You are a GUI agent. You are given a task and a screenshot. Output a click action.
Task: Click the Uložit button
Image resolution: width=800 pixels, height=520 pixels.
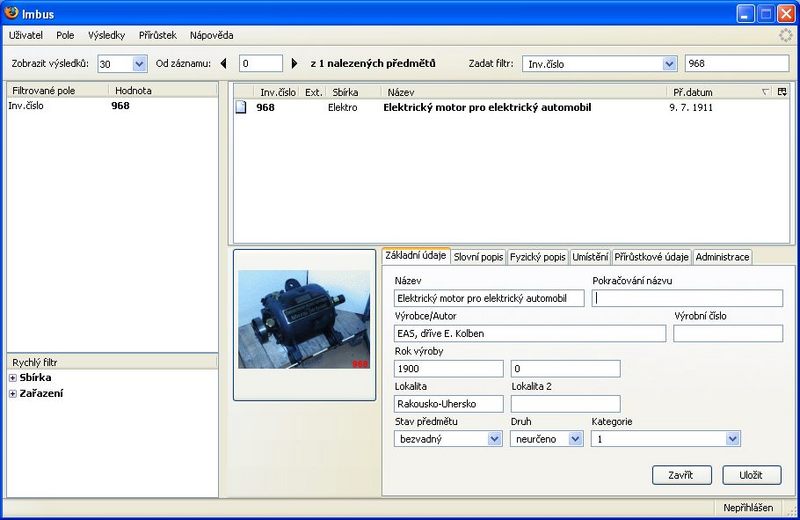(751, 475)
